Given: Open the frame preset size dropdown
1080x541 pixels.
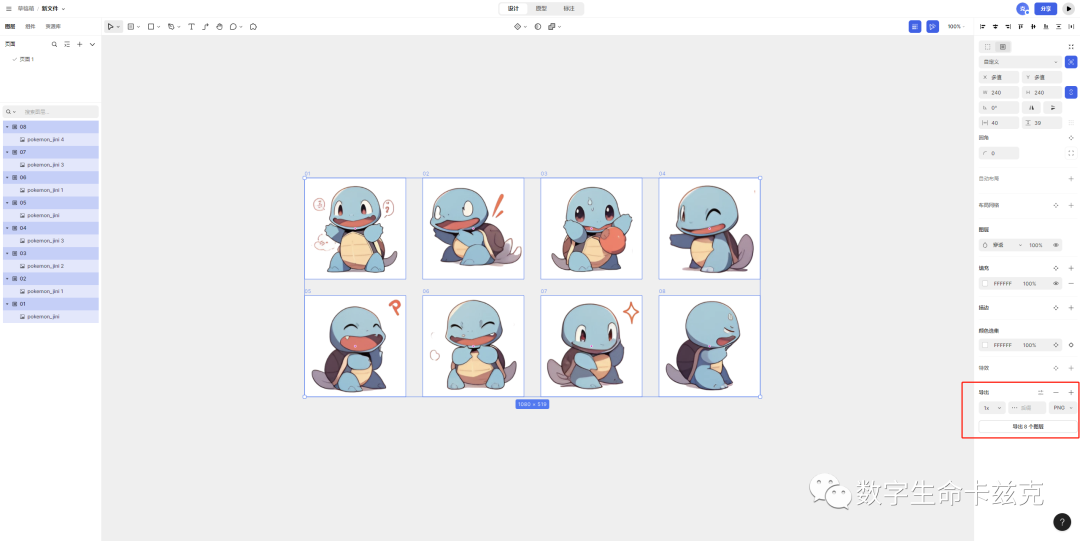Looking at the screenshot, I should 1020,62.
